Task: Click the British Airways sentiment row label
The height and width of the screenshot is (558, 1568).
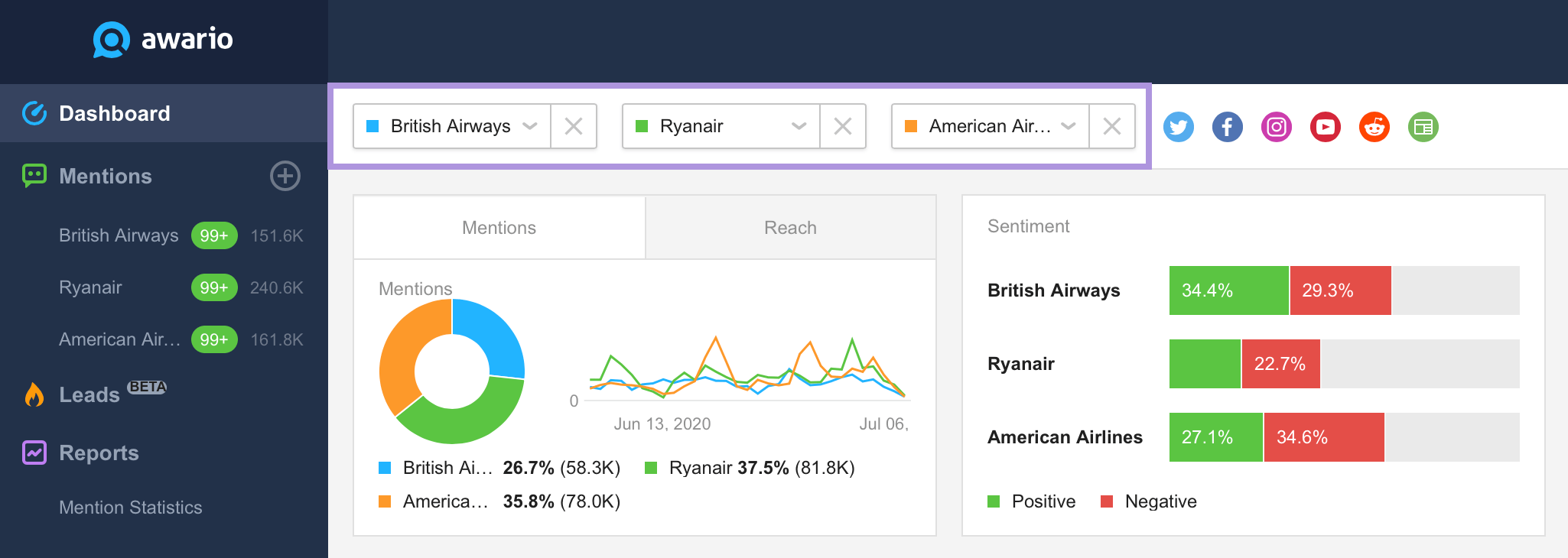Action: tap(1053, 290)
